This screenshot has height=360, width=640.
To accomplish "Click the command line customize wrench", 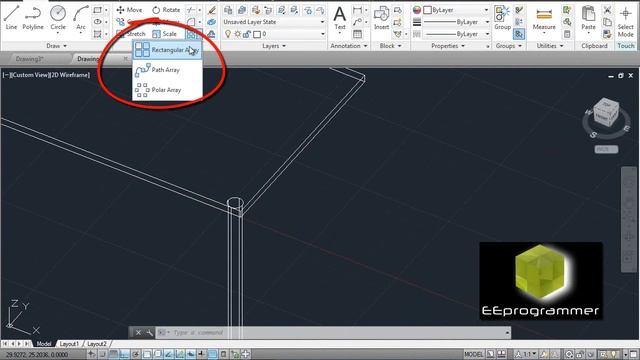I will click(x=149, y=333).
